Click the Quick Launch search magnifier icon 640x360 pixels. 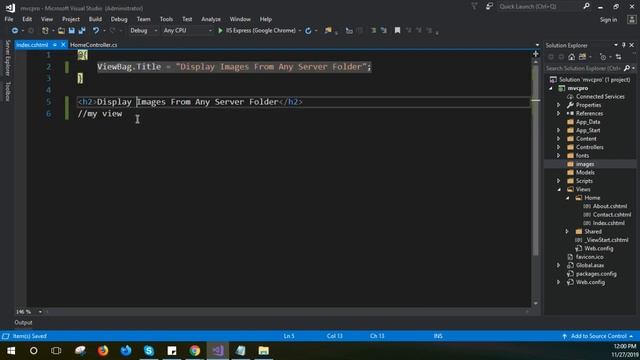point(587,7)
